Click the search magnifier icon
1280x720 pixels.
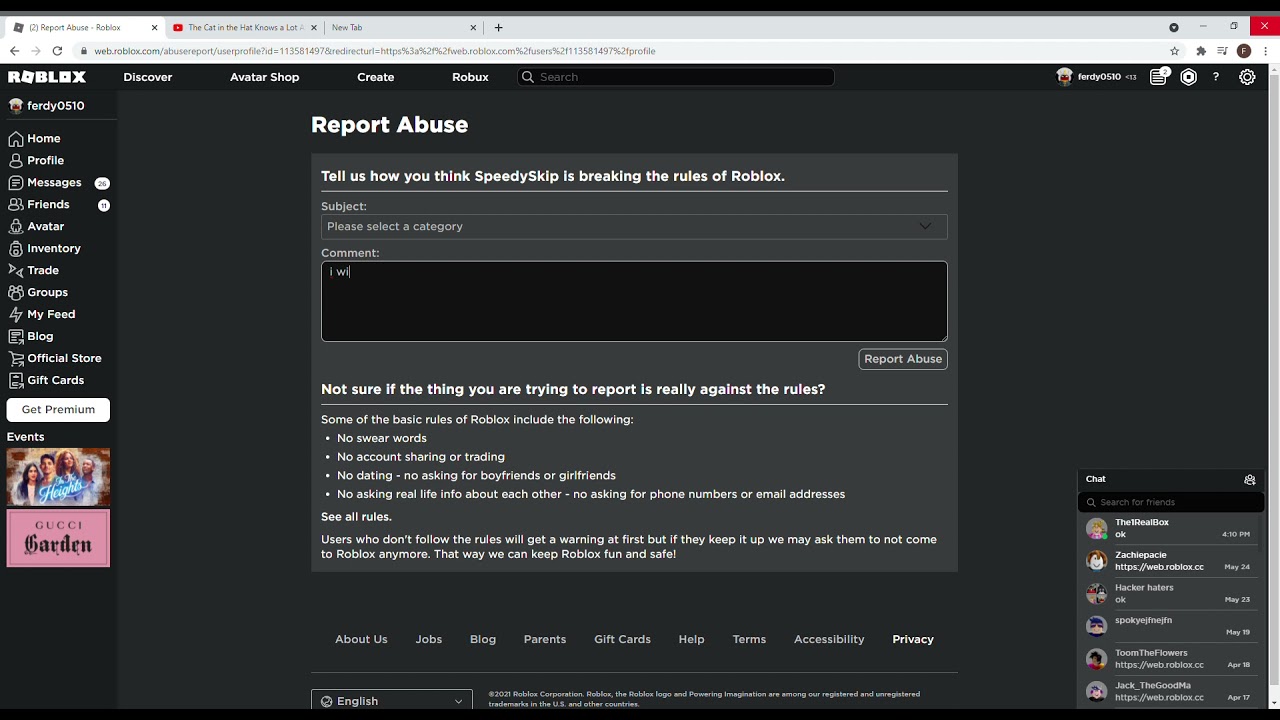tap(527, 77)
